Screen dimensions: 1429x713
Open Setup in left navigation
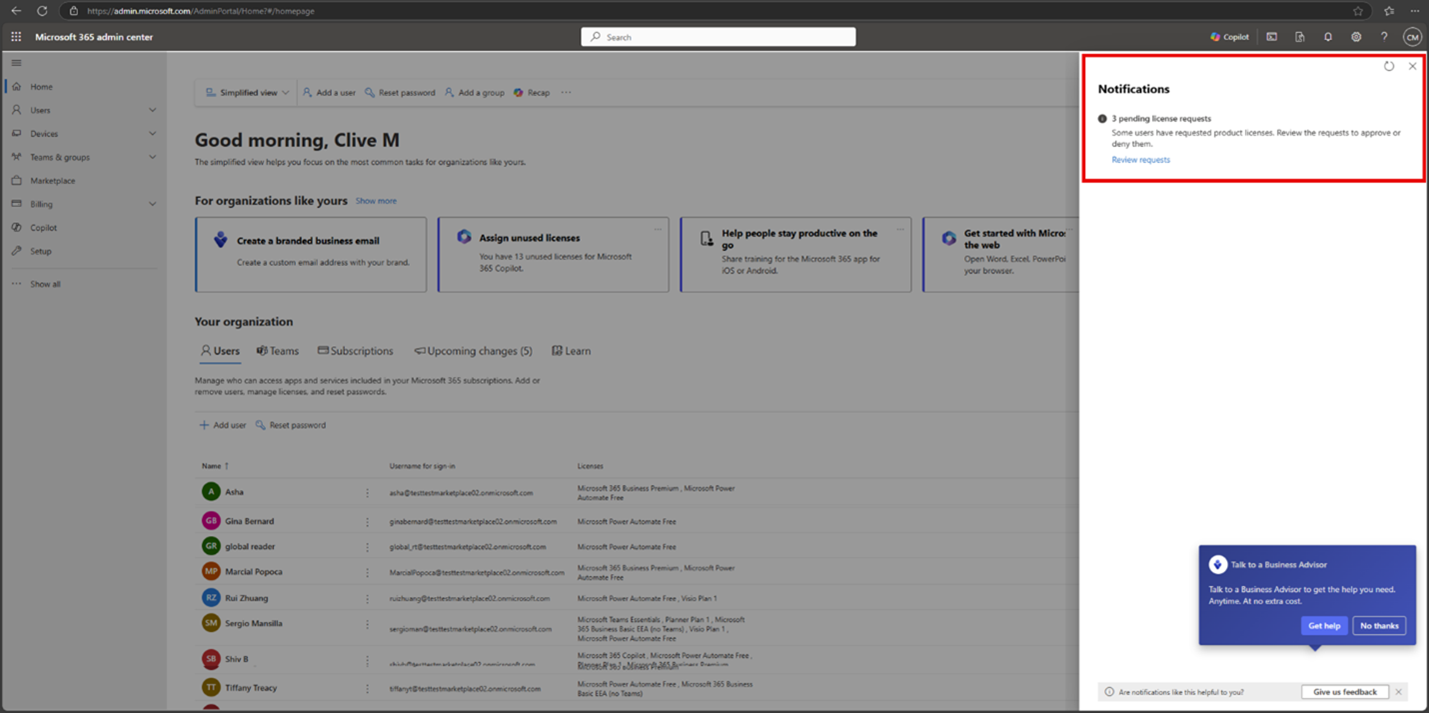pyautogui.click(x=40, y=251)
